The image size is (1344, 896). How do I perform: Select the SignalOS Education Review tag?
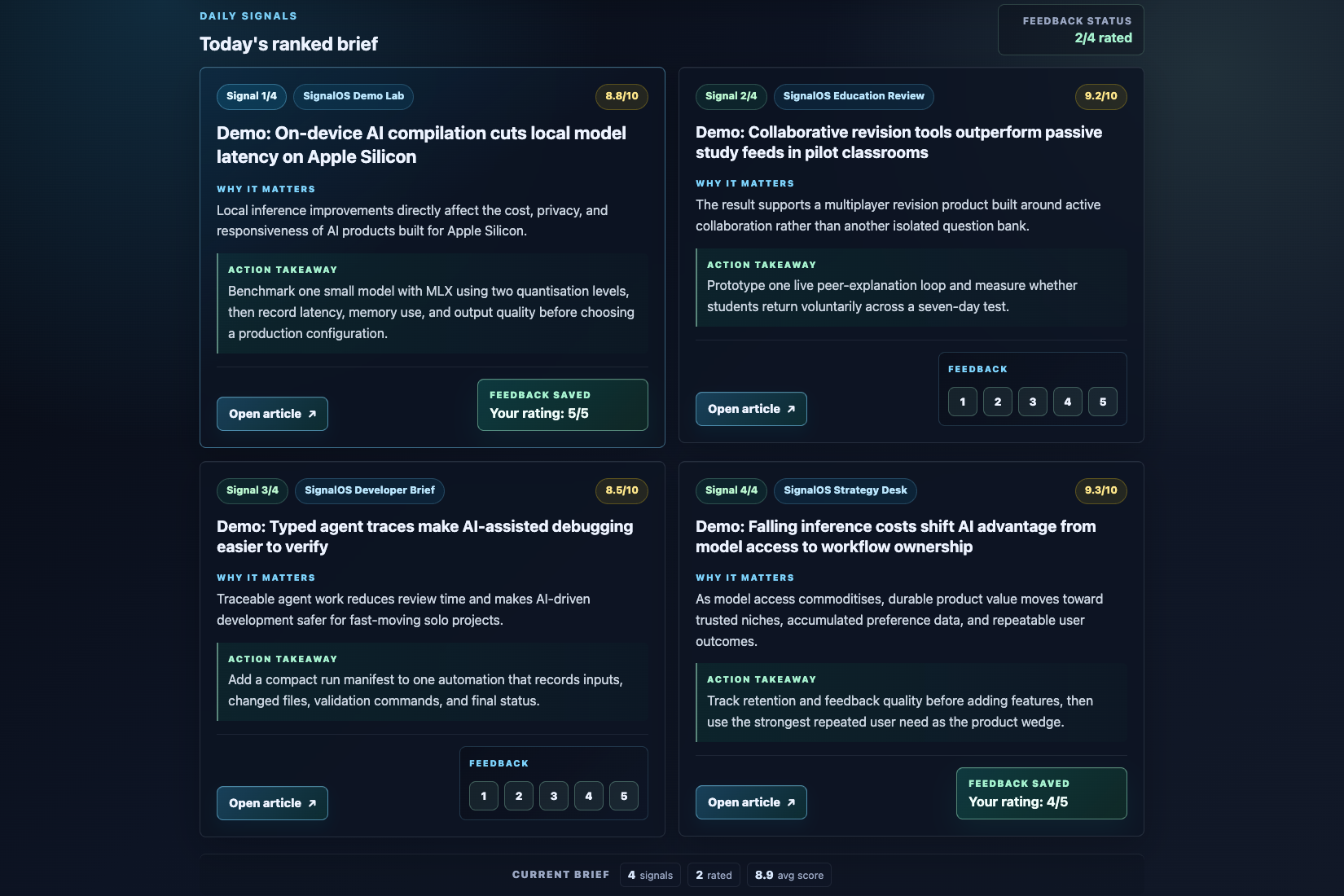tap(854, 96)
